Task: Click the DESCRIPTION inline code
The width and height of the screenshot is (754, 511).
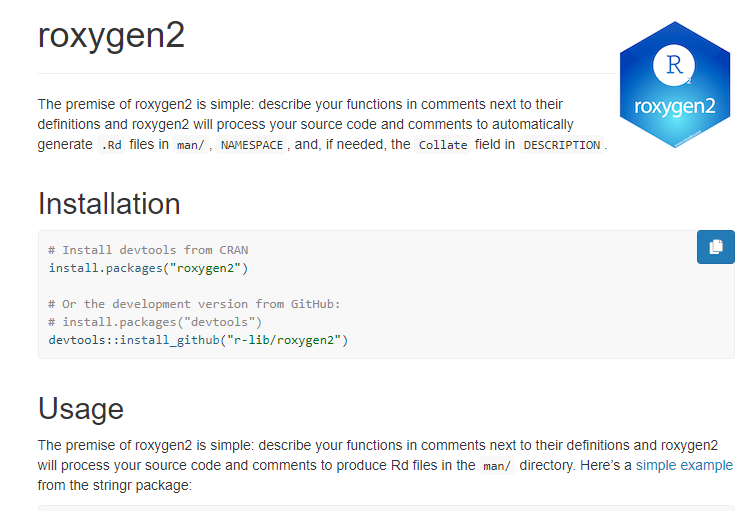Action: tap(562, 145)
